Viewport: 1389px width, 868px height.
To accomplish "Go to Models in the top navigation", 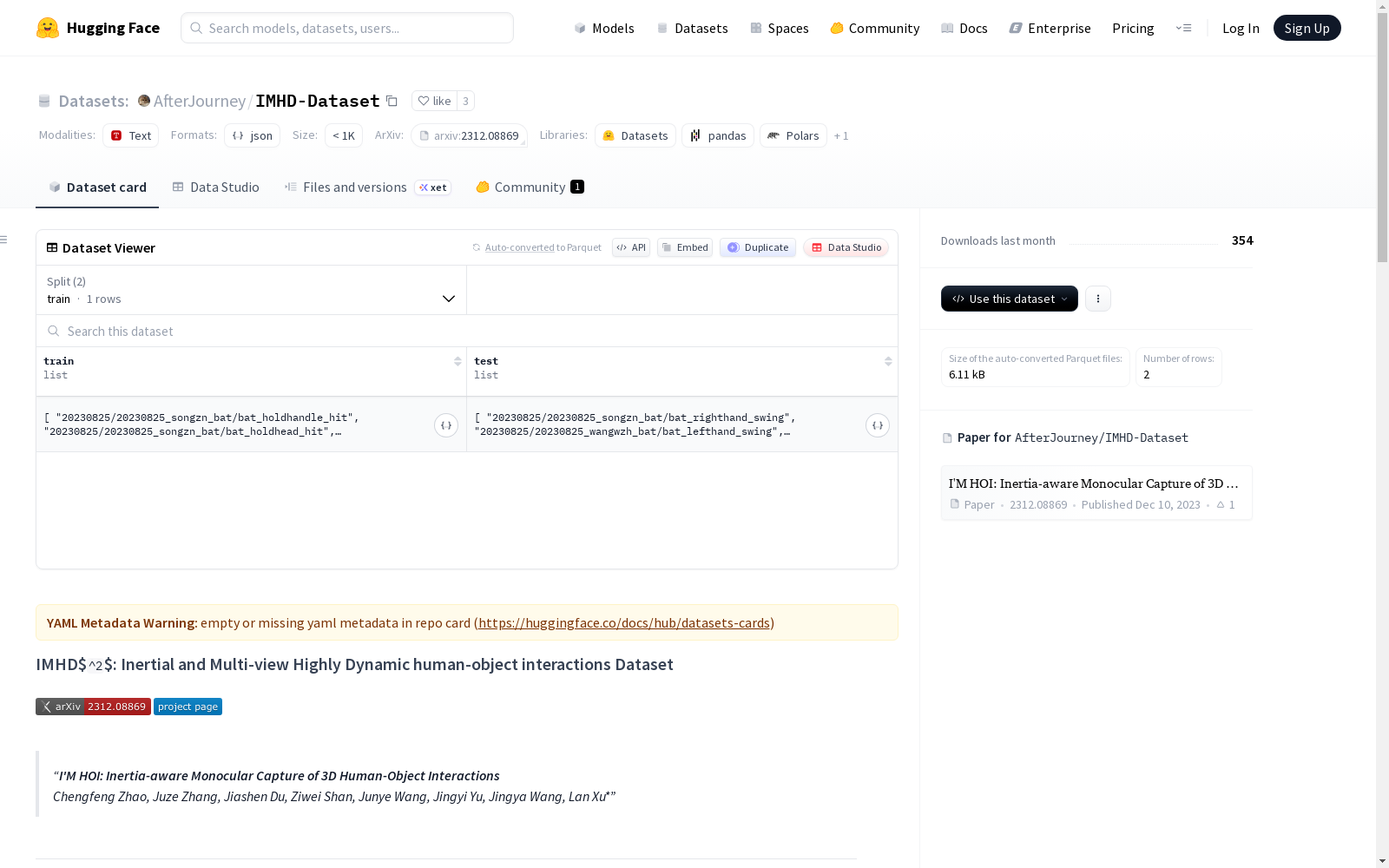I will (604, 28).
